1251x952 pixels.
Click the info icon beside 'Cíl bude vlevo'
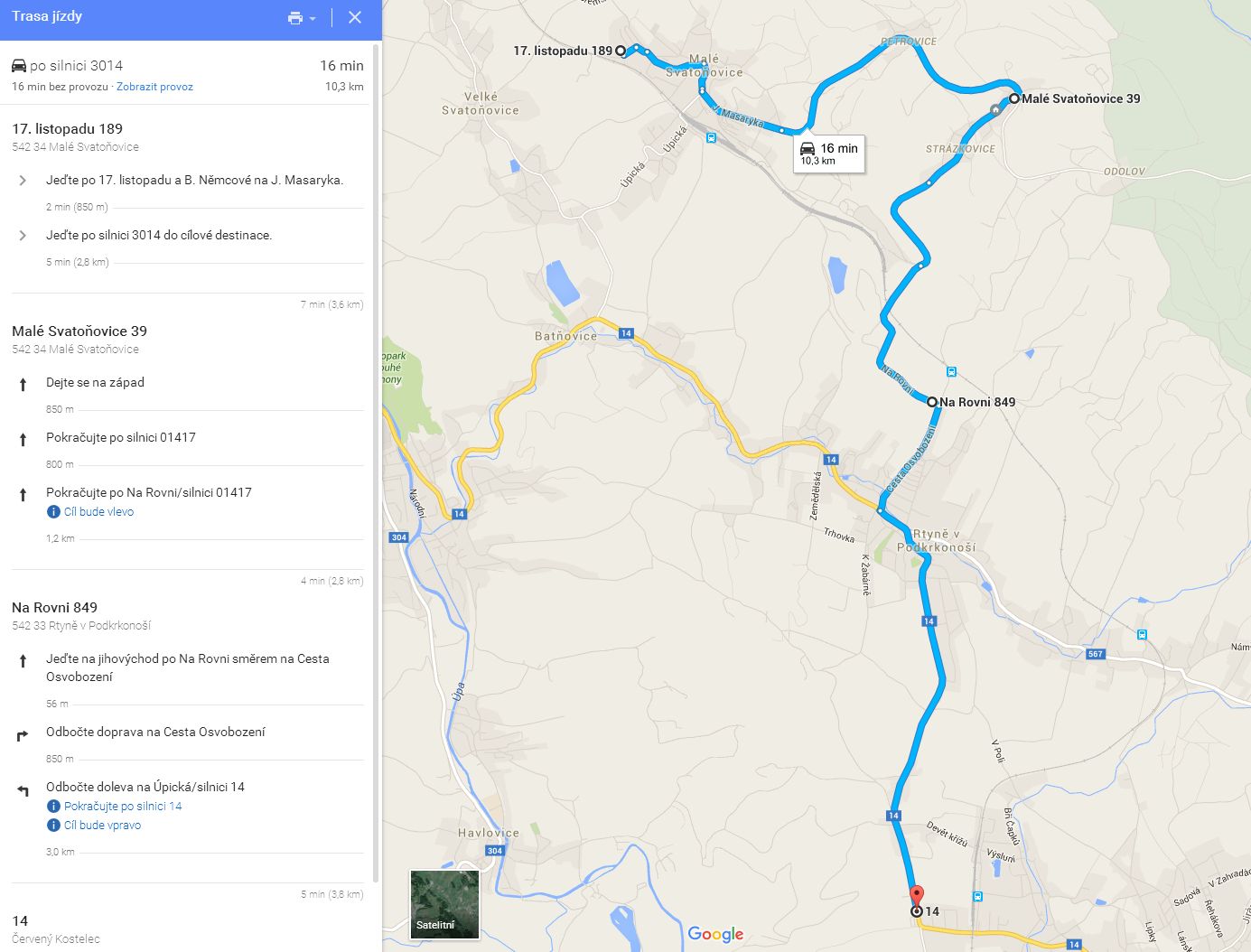coord(53,512)
